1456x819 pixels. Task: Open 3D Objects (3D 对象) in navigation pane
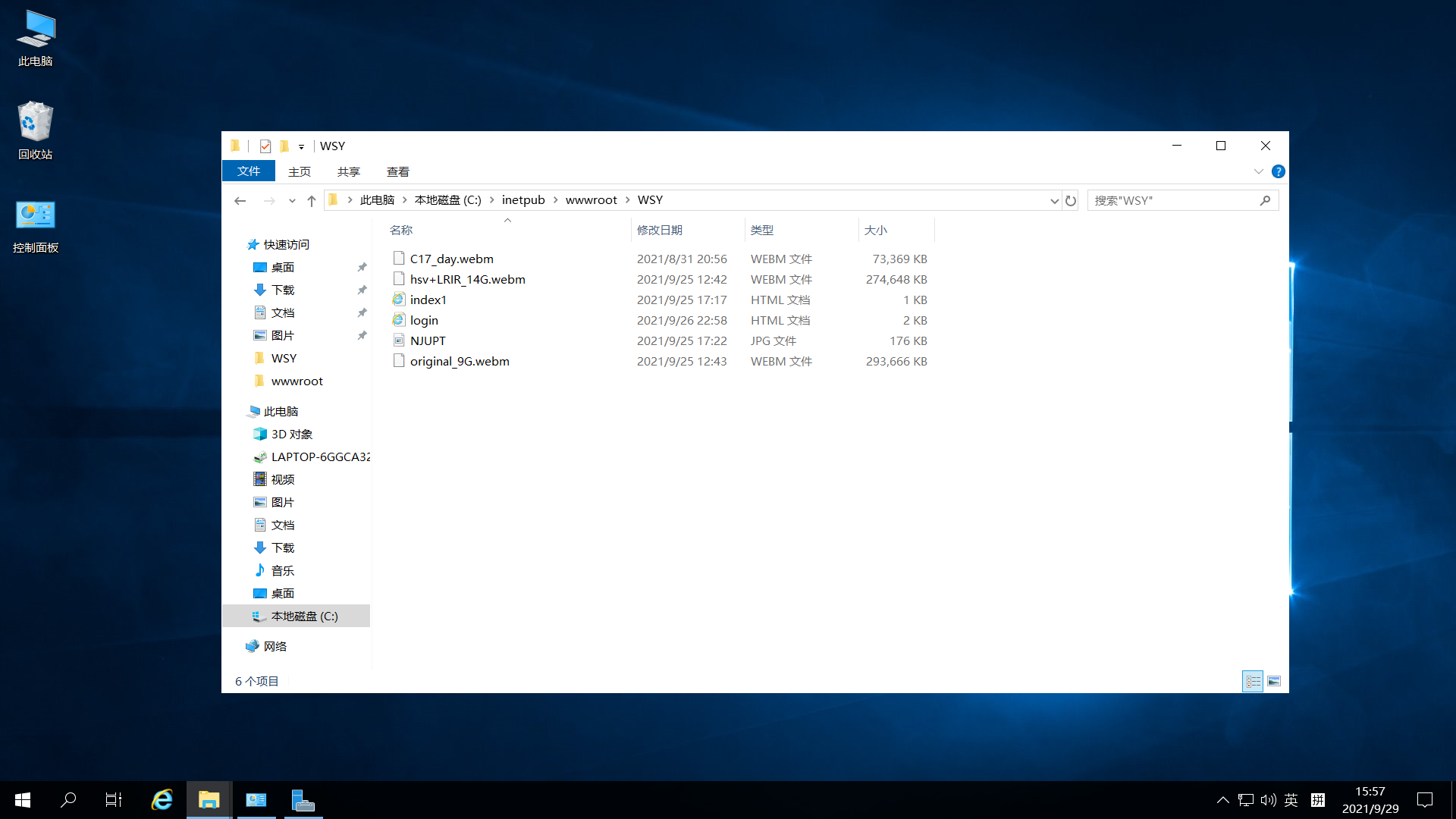pos(292,434)
